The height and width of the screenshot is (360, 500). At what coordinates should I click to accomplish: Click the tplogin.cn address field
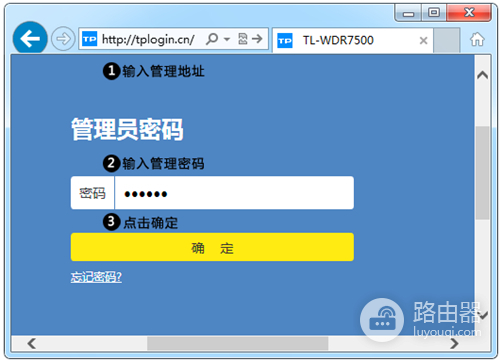tap(148, 39)
